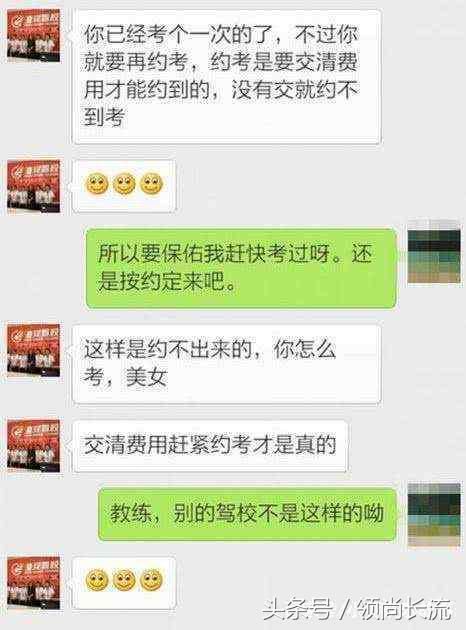This screenshot has width=466, height=630.
Task: Open pixelated user avatar beside 教练 message
Action: click(x=434, y=515)
